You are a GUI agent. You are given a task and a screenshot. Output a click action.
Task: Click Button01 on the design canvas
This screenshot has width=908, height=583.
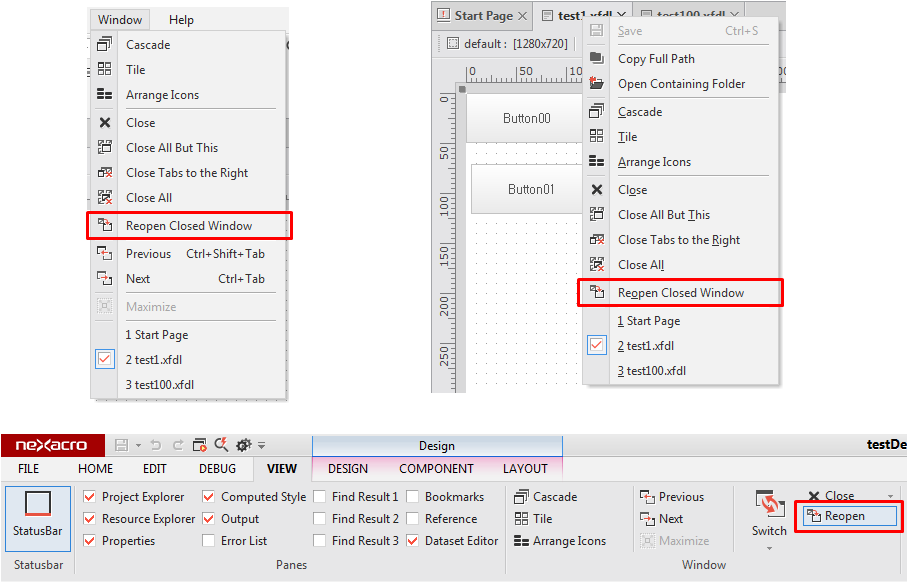click(x=530, y=189)
